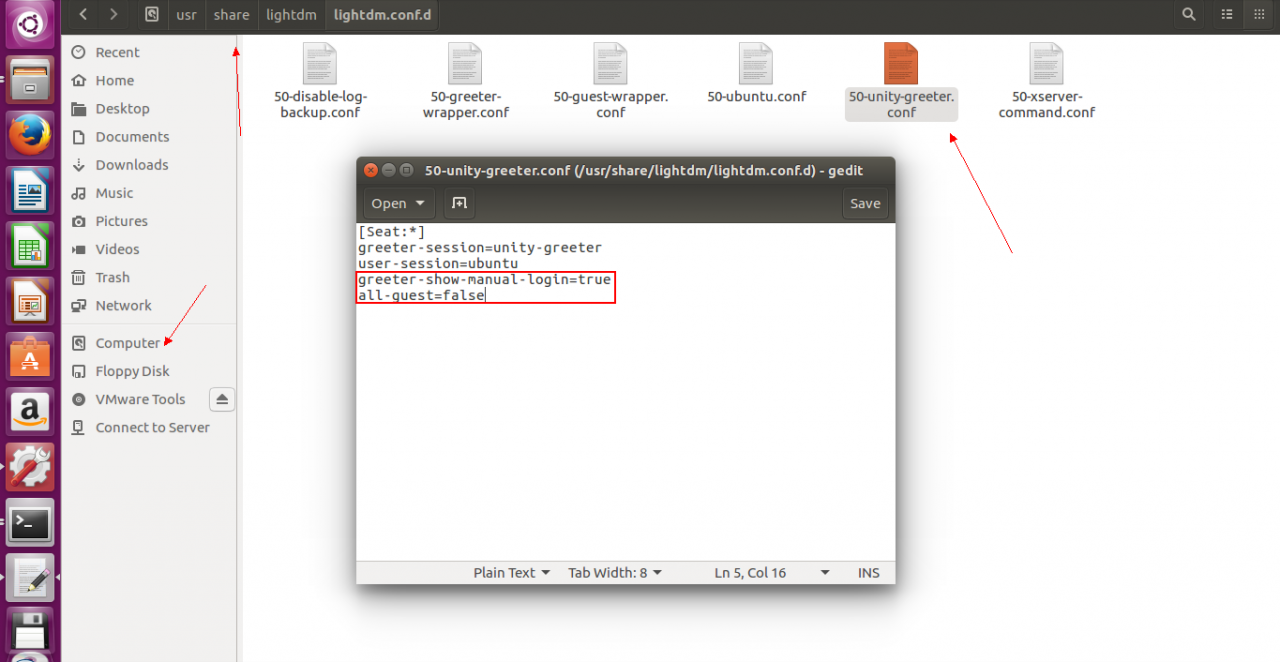
Task: Launch Terminal from the dock
Action: click(x=30, y=522)
